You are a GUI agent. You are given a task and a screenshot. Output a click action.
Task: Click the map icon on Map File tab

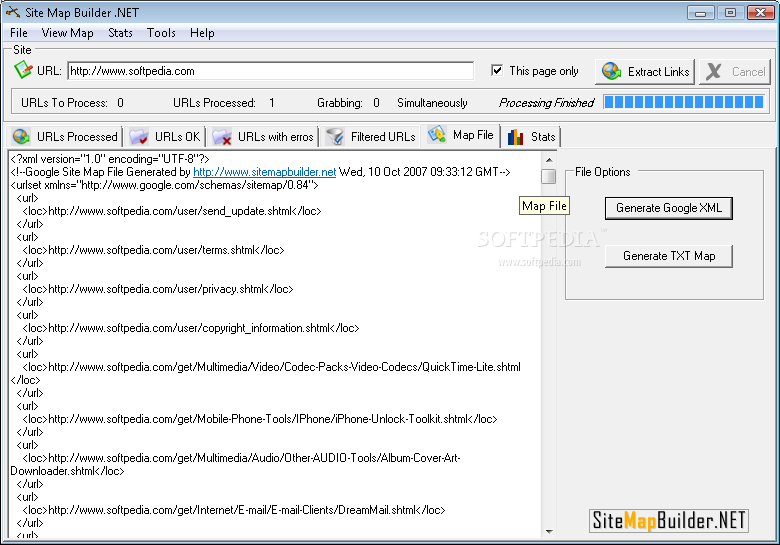tap(437, 134)
